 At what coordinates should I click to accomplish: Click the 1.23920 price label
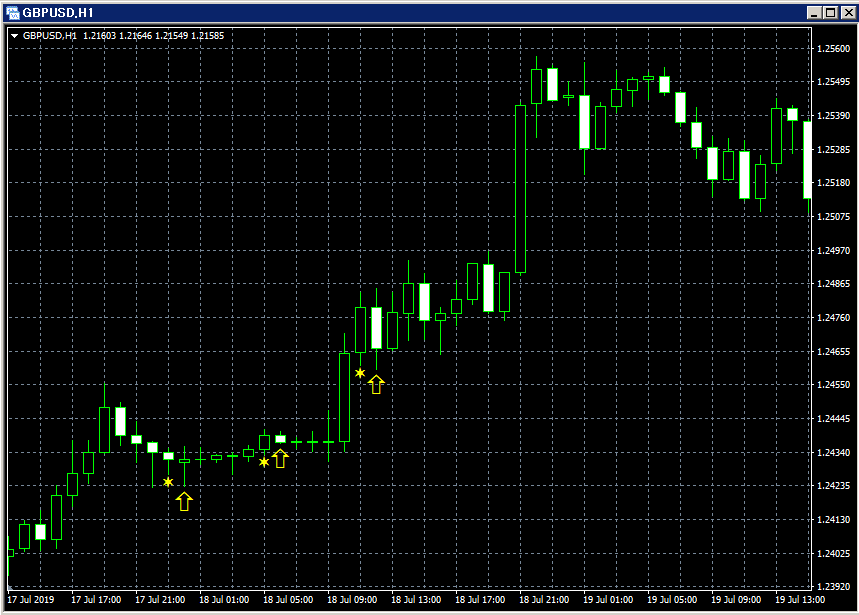click(833, 586)
